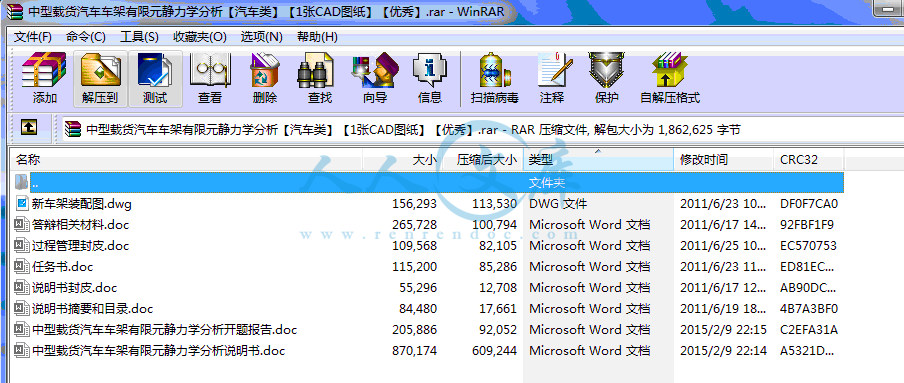Click size value 156,293
Image resolution: width=904 pixels, height=383 pixels.
[414, 204]
